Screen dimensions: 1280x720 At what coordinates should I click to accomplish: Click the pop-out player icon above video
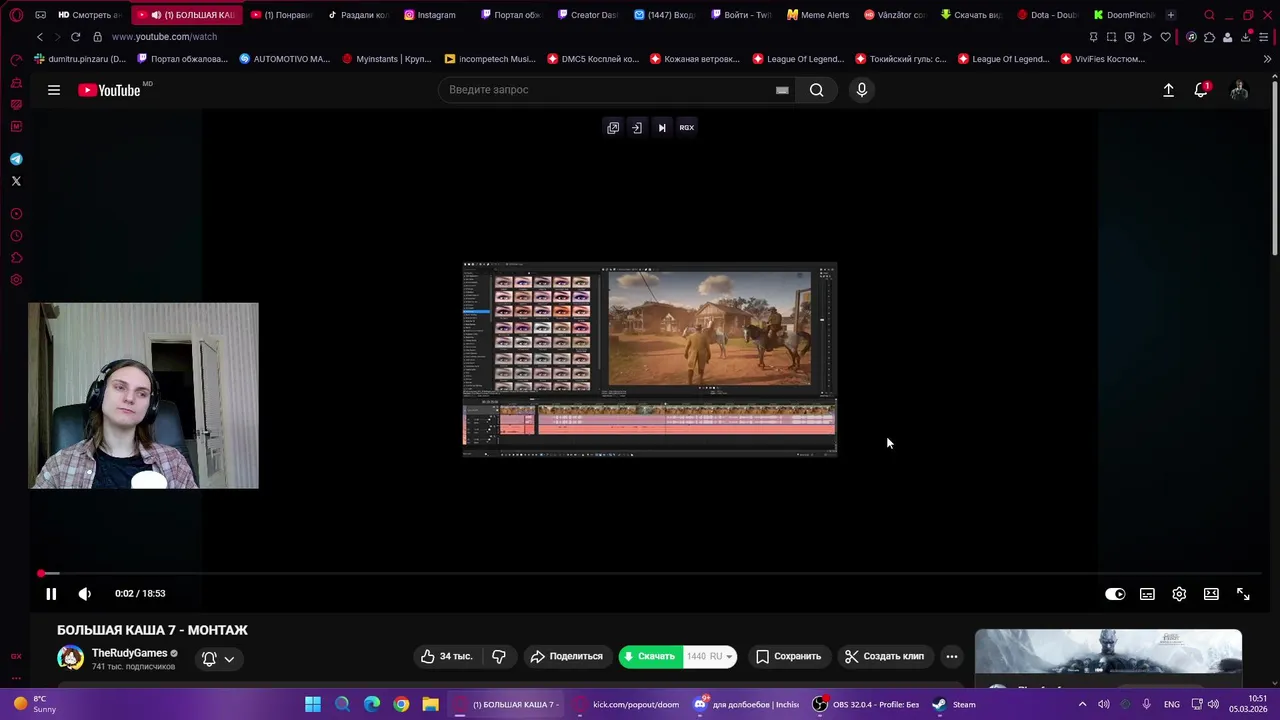point(613,127)
